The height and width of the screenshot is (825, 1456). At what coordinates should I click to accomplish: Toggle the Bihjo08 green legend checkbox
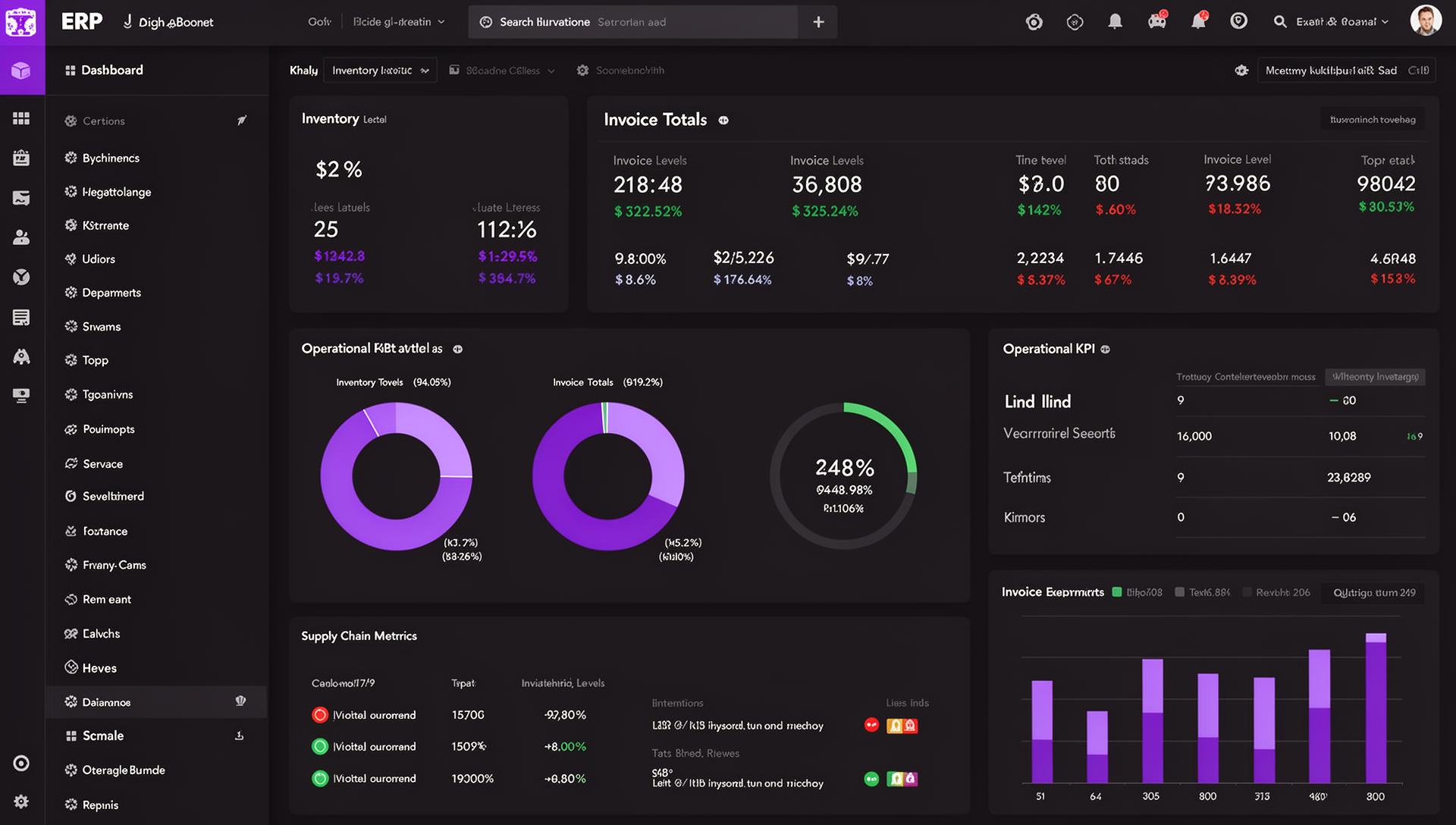(x=1117, y=592)
